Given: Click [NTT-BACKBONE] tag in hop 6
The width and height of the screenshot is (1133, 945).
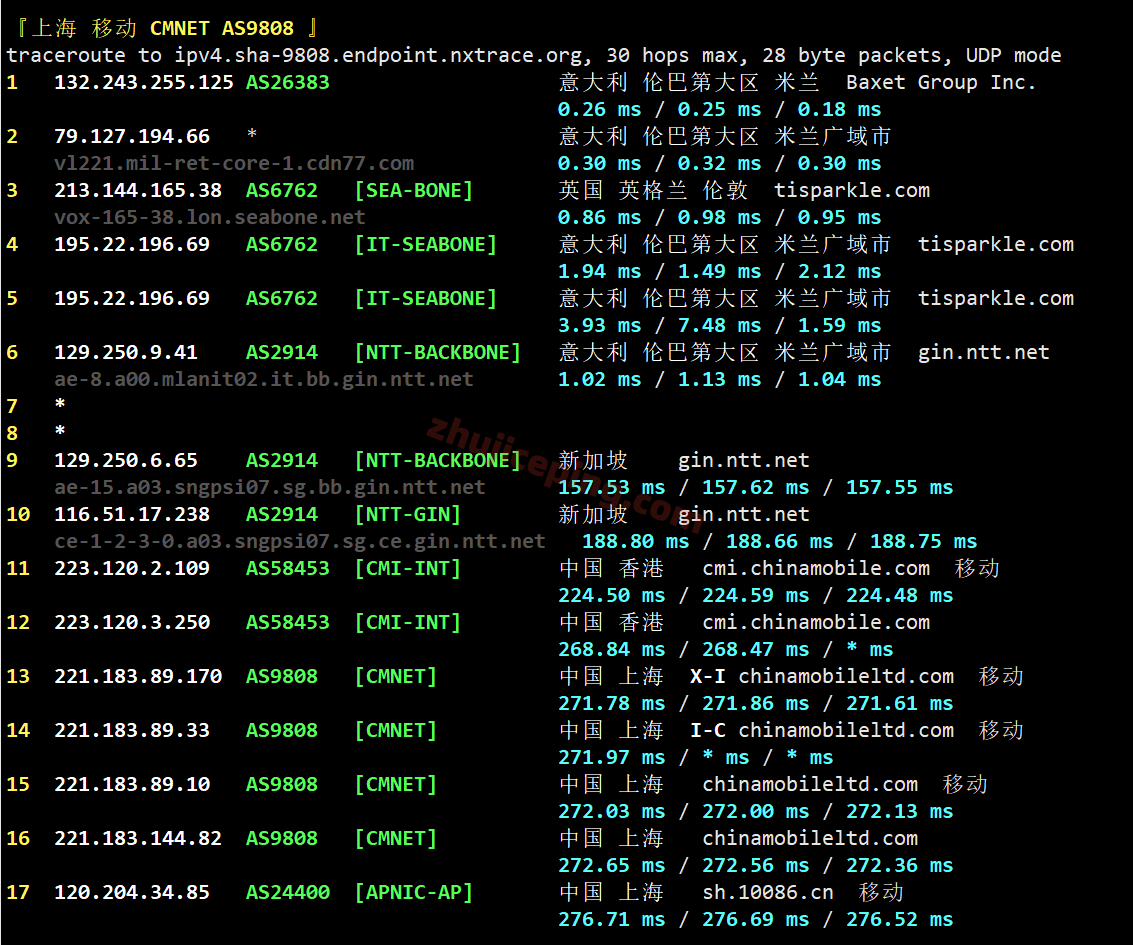Looking at the screenshot, I should coord(437,353).
